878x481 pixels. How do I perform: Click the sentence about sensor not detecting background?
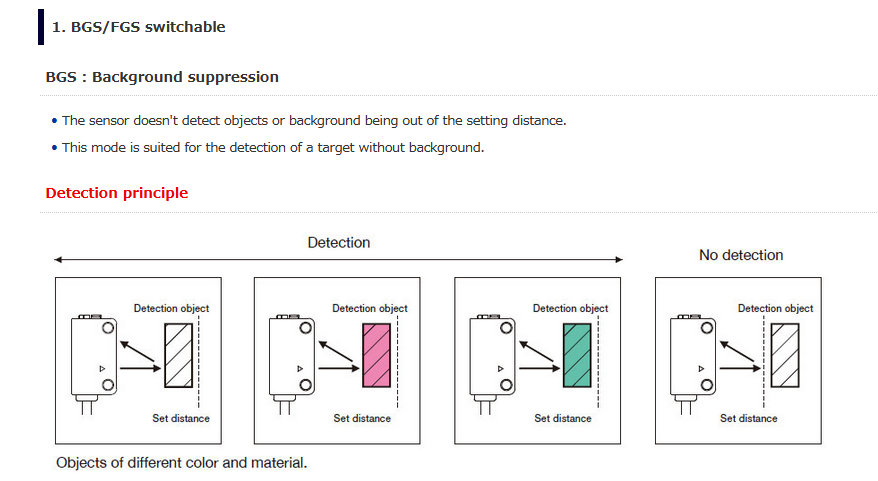[314, 121]
